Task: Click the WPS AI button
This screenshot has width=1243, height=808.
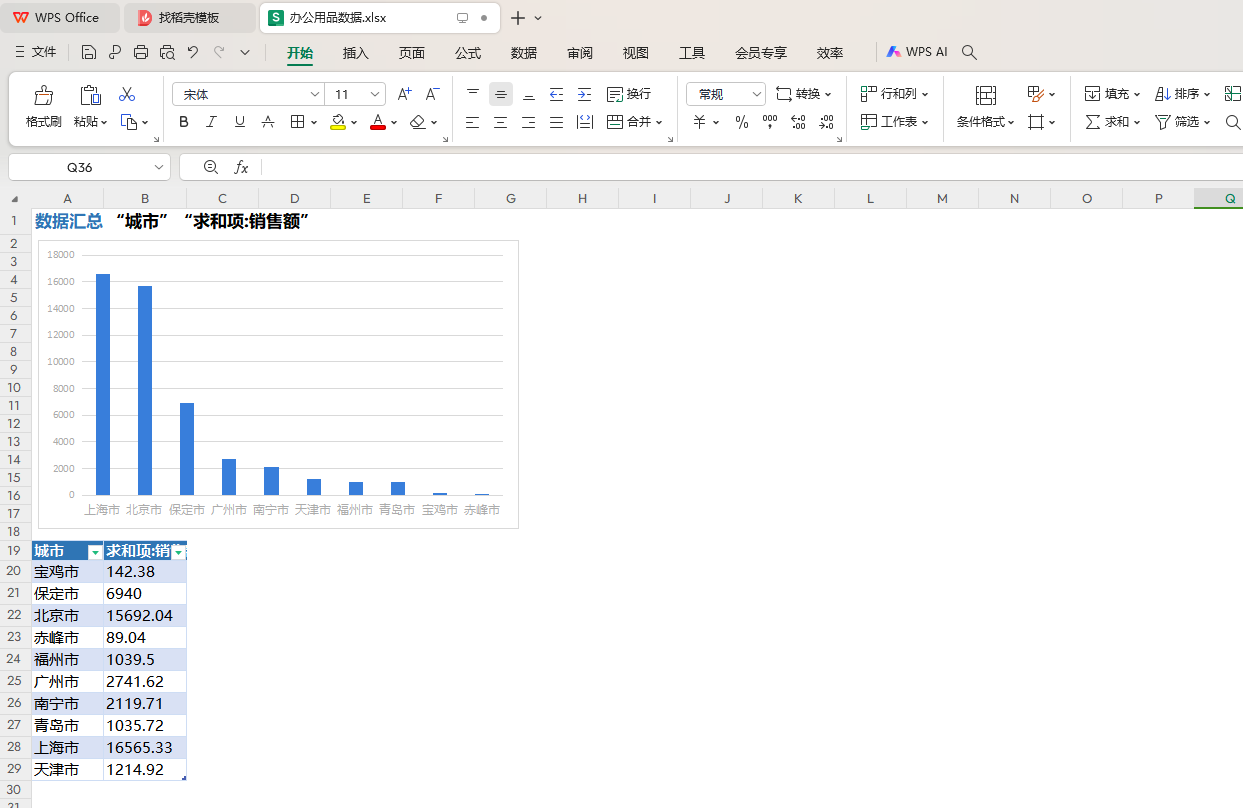Action: tap(917, 52)
